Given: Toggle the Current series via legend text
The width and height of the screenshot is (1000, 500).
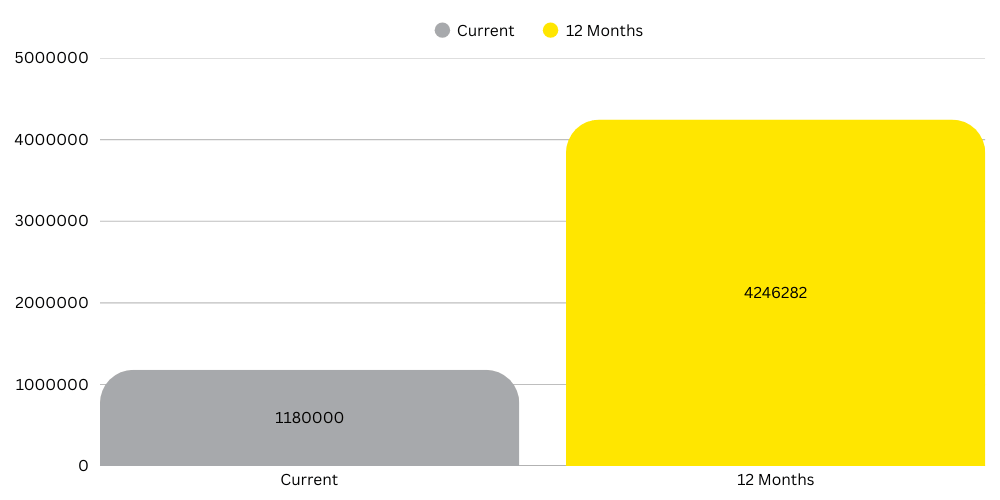Looking at the screenshot, I should 485,31.
